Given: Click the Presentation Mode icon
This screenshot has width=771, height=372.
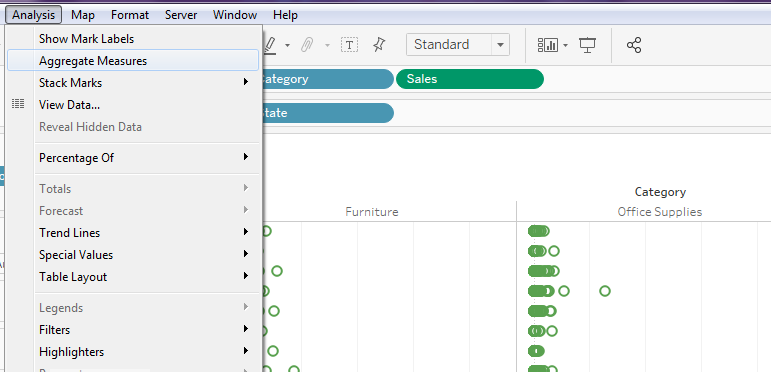Looking at the screenshot, I should (588, 45).
